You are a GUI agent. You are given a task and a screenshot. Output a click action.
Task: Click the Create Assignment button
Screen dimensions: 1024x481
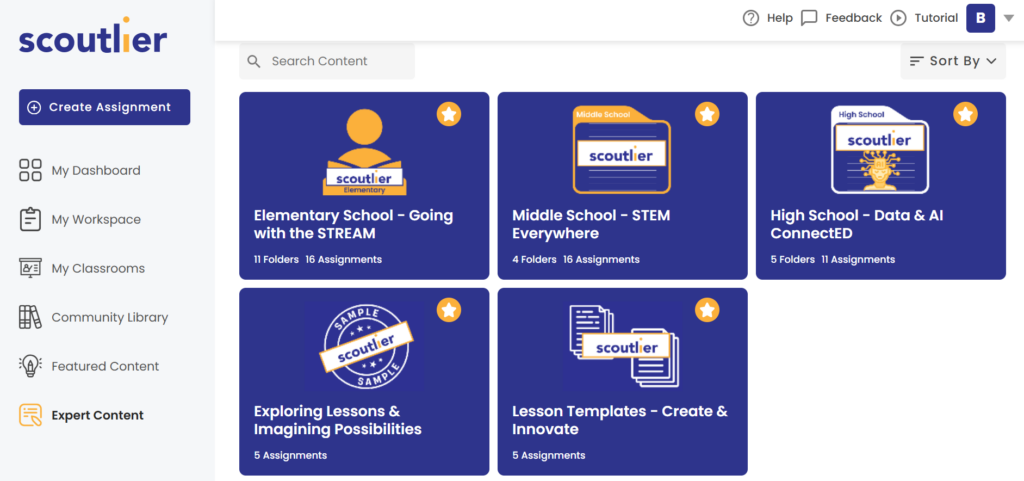tap(104, 107)
